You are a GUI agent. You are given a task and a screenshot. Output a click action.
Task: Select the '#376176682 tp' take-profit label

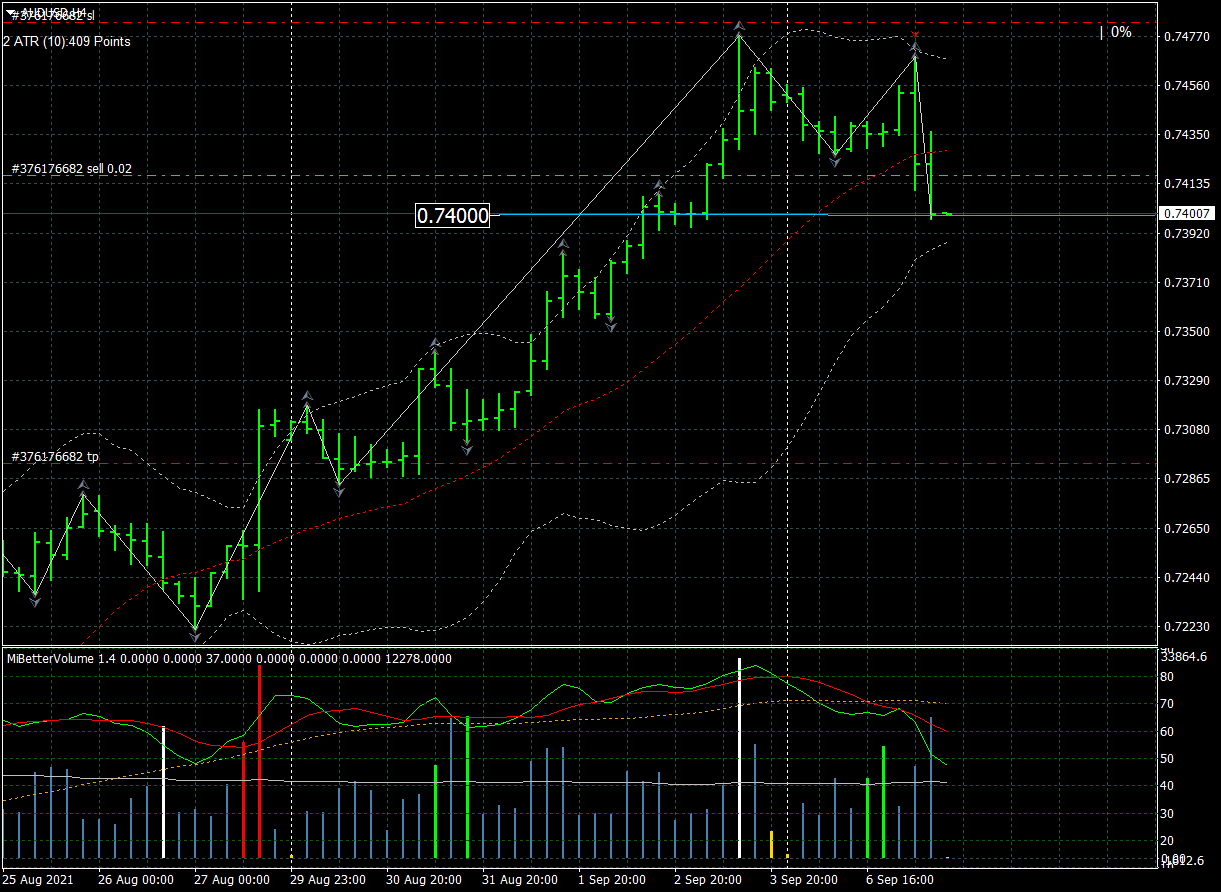pyautogui.click(x=55, y=457)
